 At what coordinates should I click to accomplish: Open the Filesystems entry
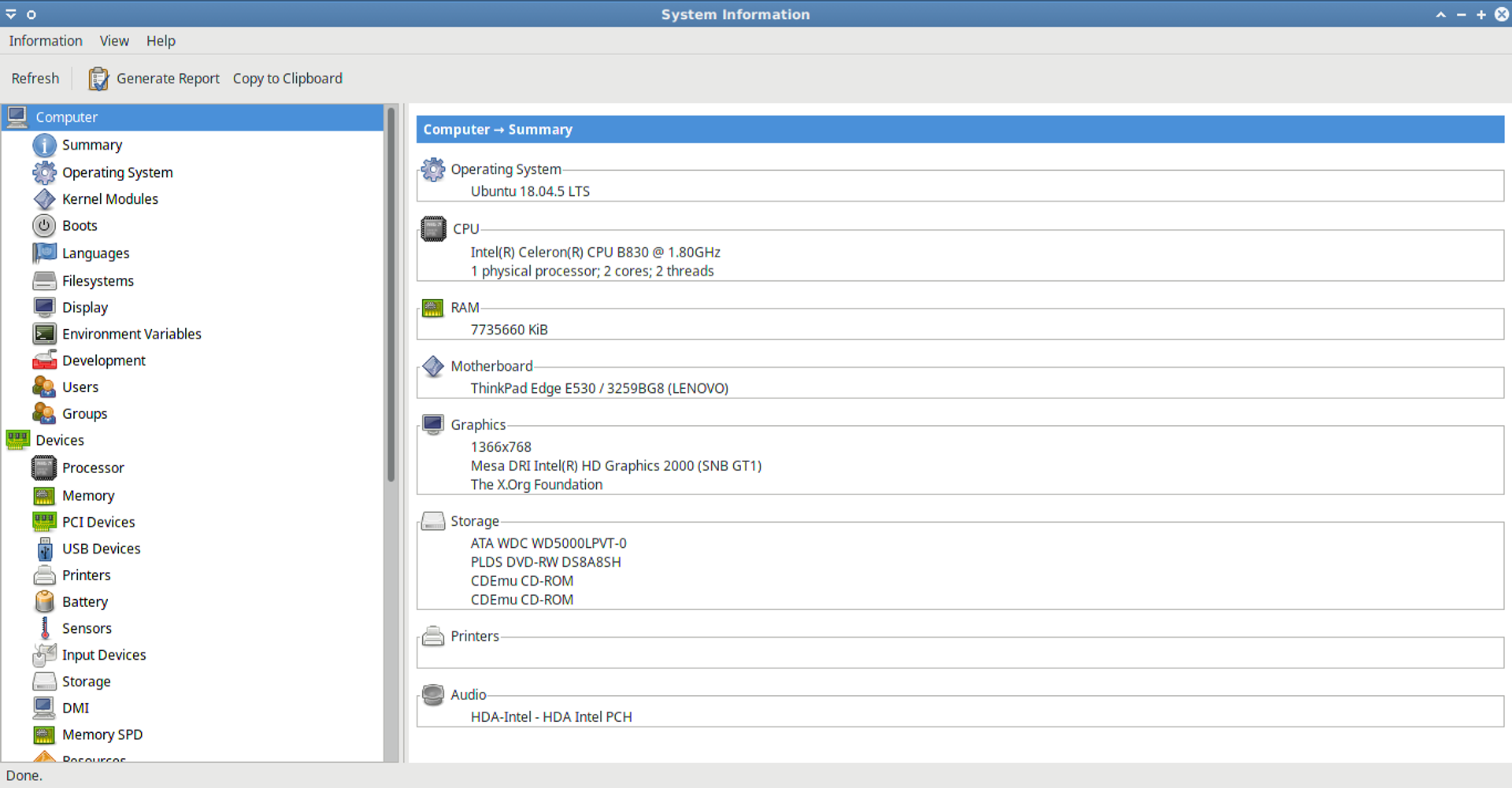click(x=98, y=281)
